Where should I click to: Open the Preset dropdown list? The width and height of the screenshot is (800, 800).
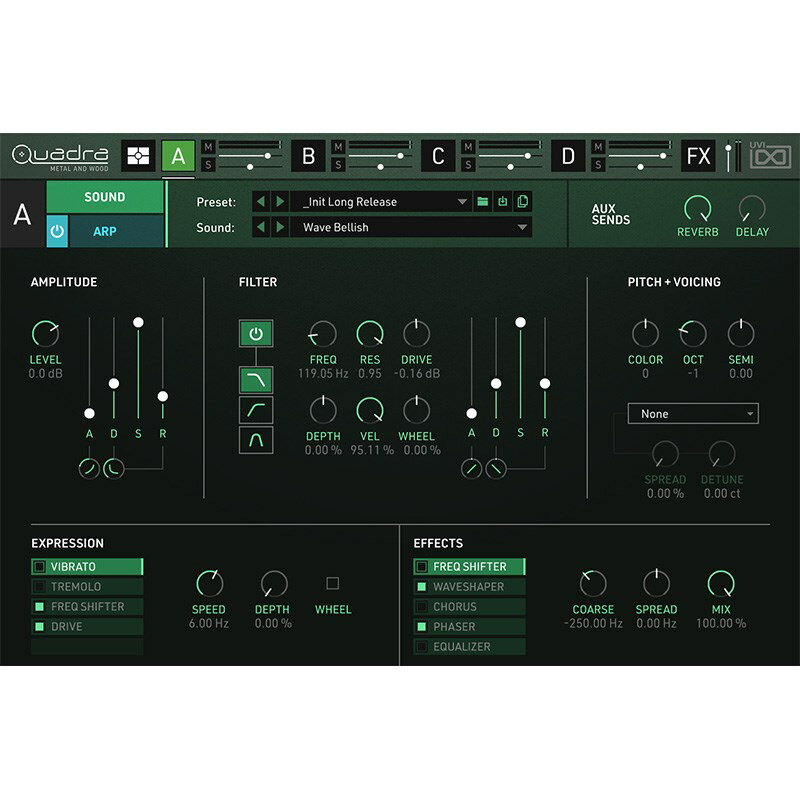(x=461, y=202)
